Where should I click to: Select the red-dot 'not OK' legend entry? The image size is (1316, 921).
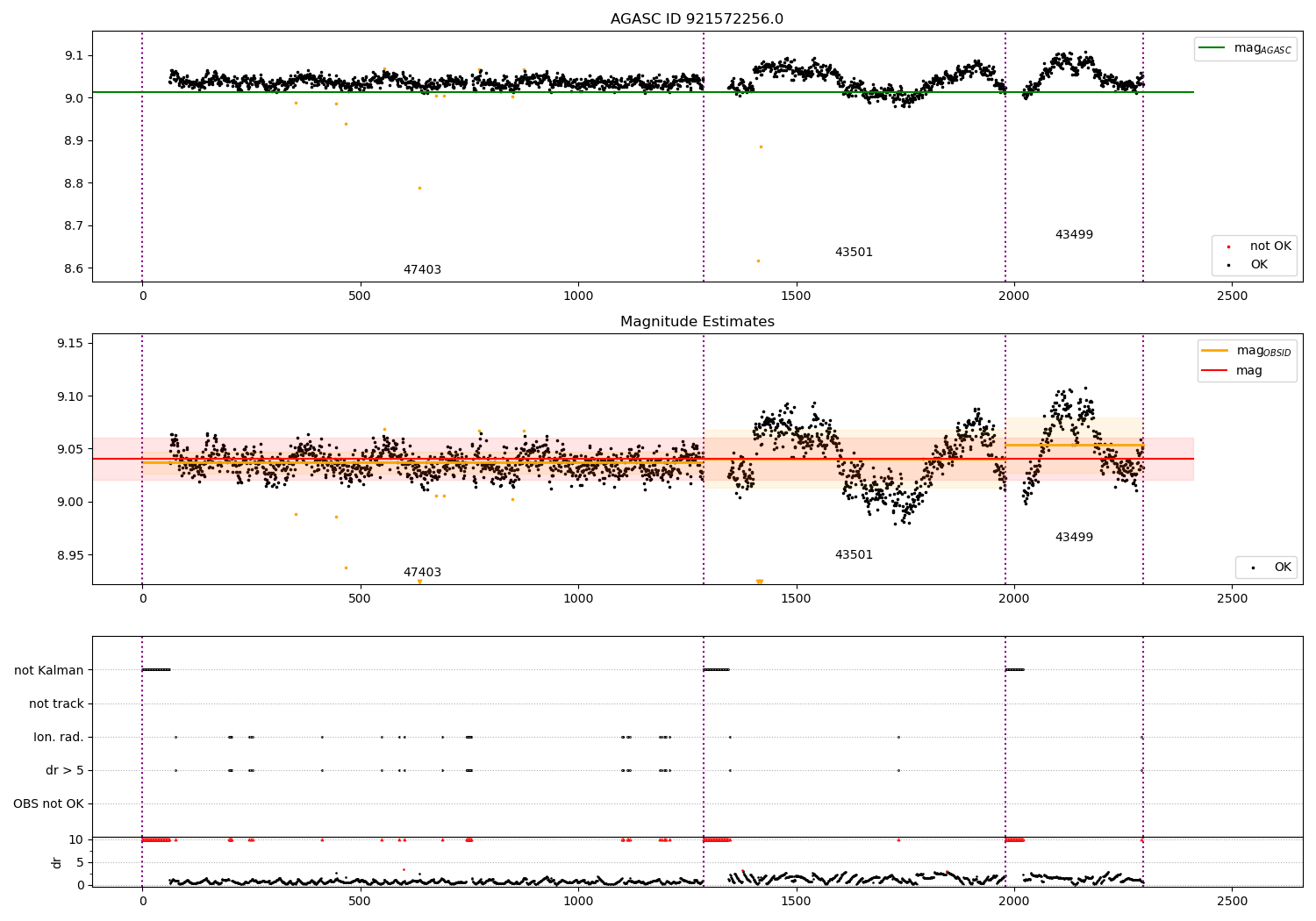tap(1258, 246)
